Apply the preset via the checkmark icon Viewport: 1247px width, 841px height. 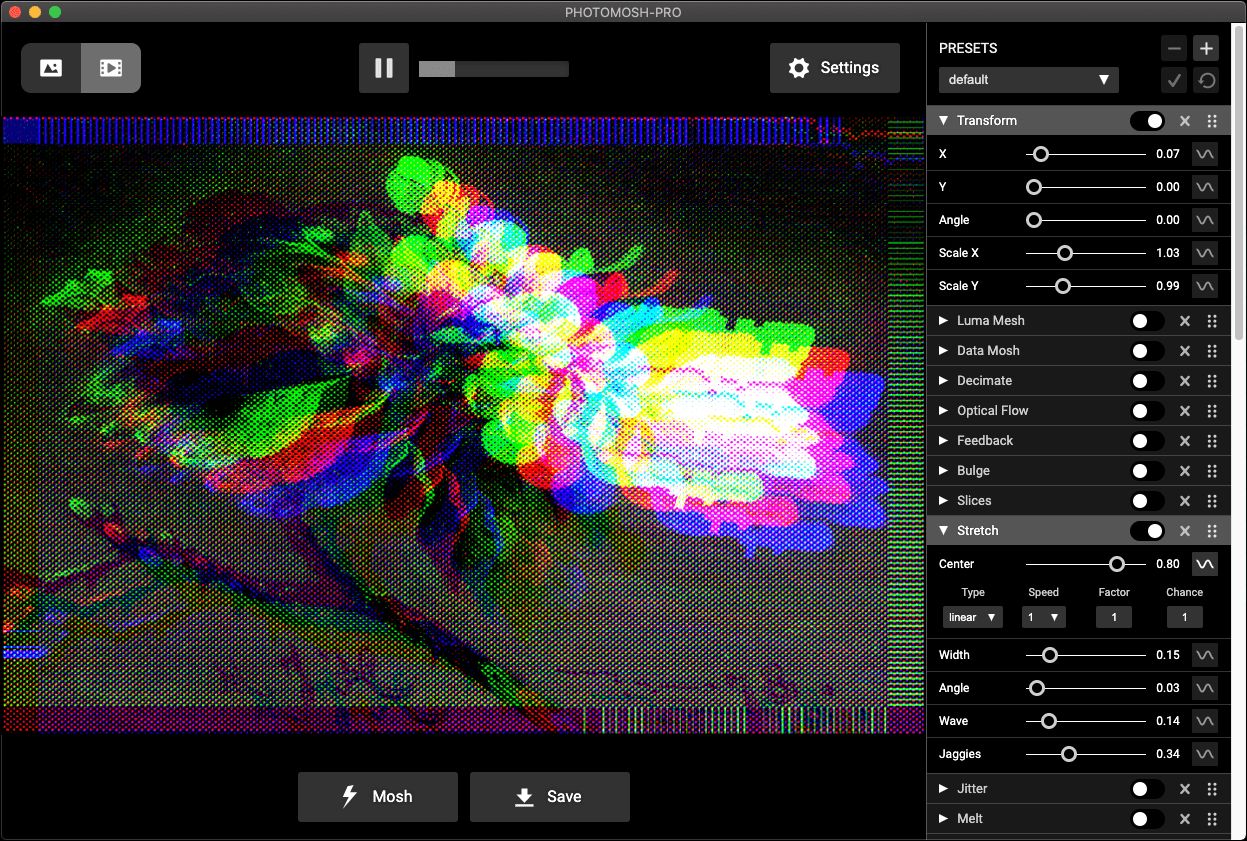click(x=1173, y=80)
